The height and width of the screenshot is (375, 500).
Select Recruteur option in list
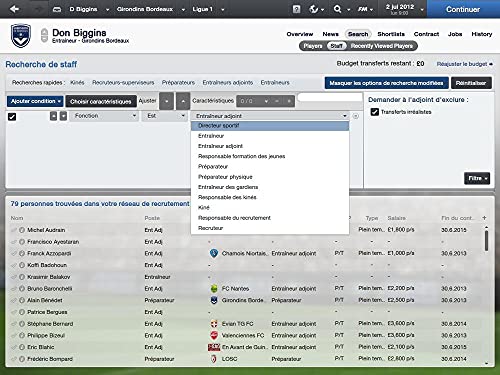[x=270, y=228]
